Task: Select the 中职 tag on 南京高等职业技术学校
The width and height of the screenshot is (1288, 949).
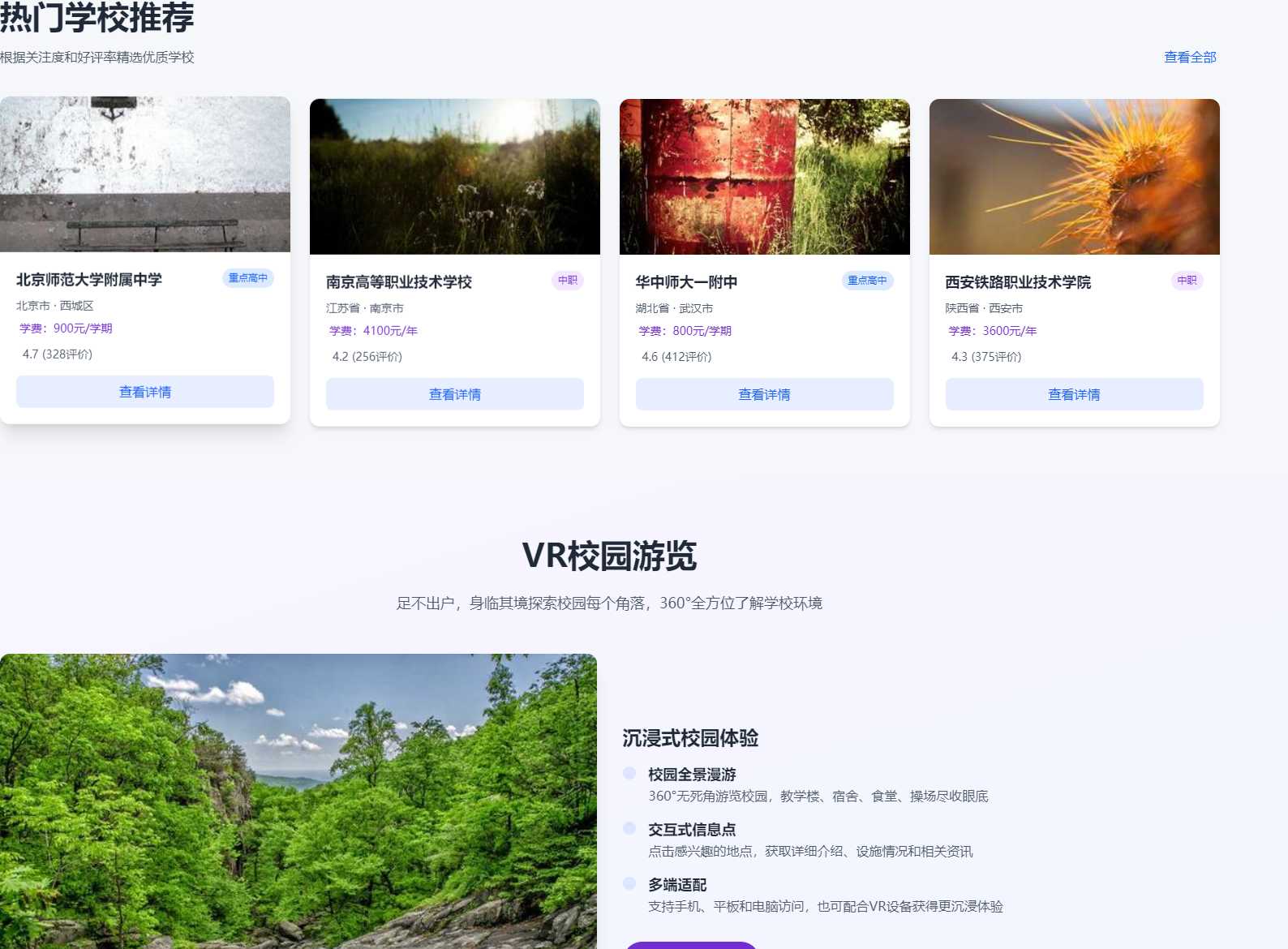Action: pyautogui.click(x=568, y=281)
